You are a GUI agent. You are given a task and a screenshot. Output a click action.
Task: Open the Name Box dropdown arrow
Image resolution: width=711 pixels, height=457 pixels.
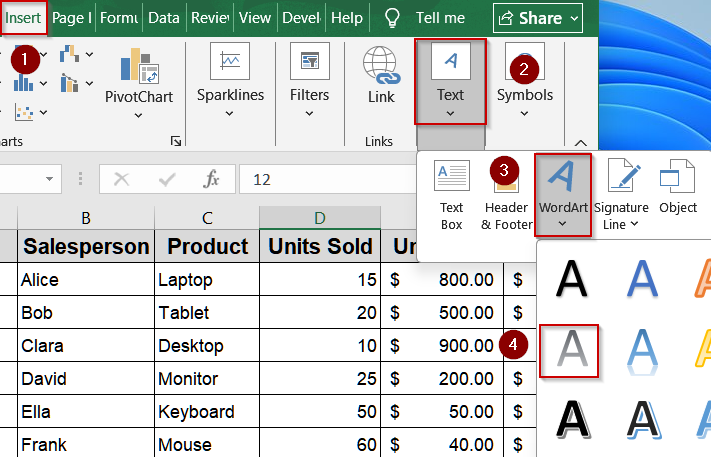(49, 179)
